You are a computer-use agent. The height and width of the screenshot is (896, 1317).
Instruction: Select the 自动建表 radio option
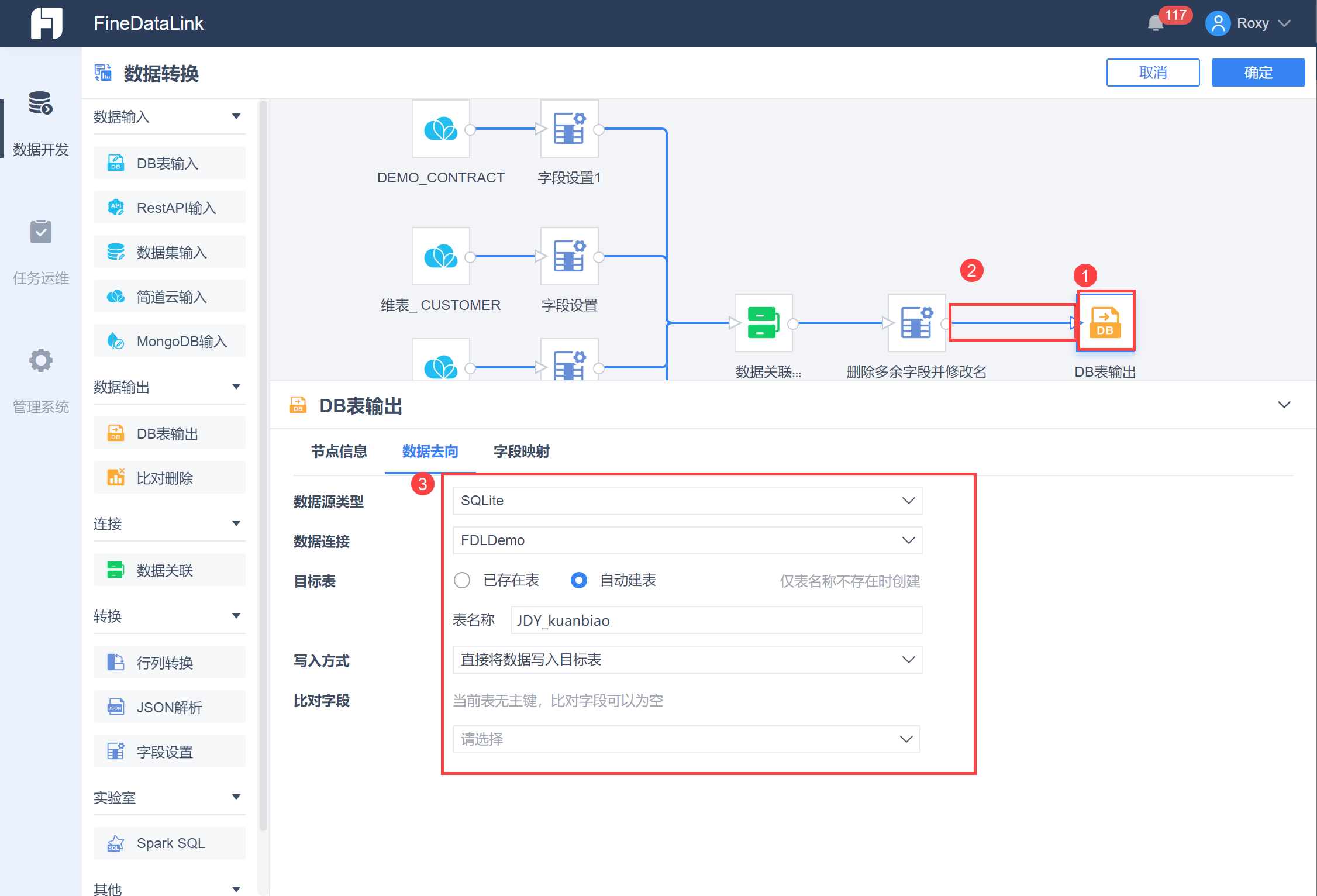[578, 580]
